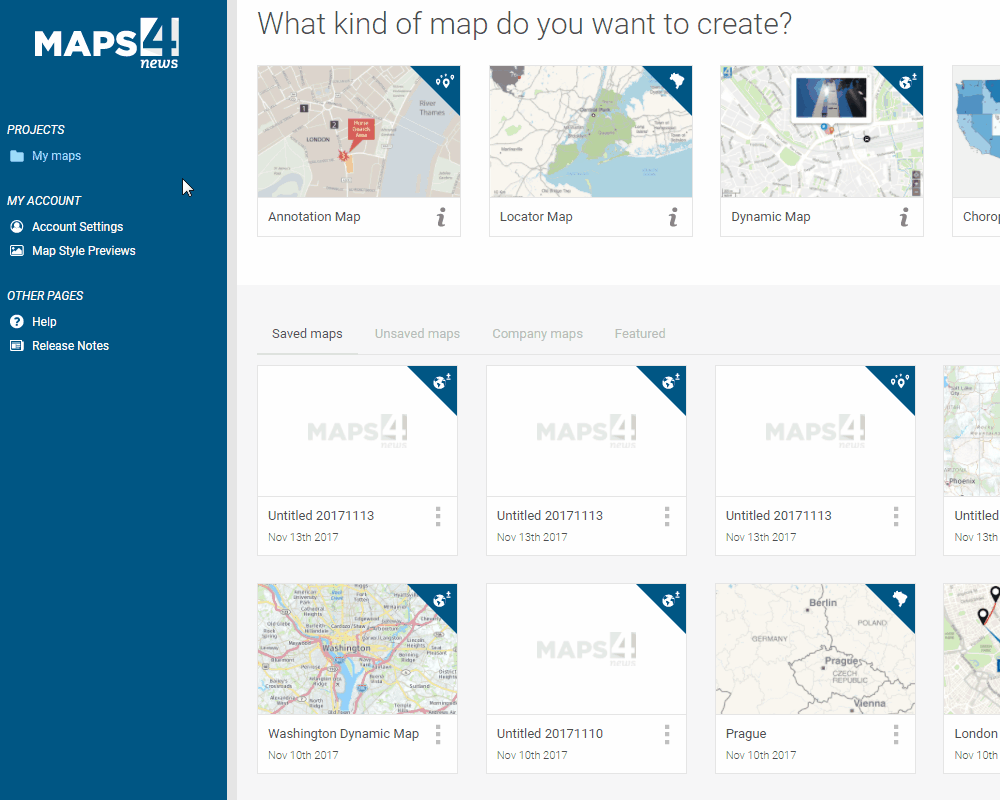Click the Release Notes icon
Image resolution: width=1000 pixels, height=800 pixels.
pyautogui.click(x=17, y=346)
